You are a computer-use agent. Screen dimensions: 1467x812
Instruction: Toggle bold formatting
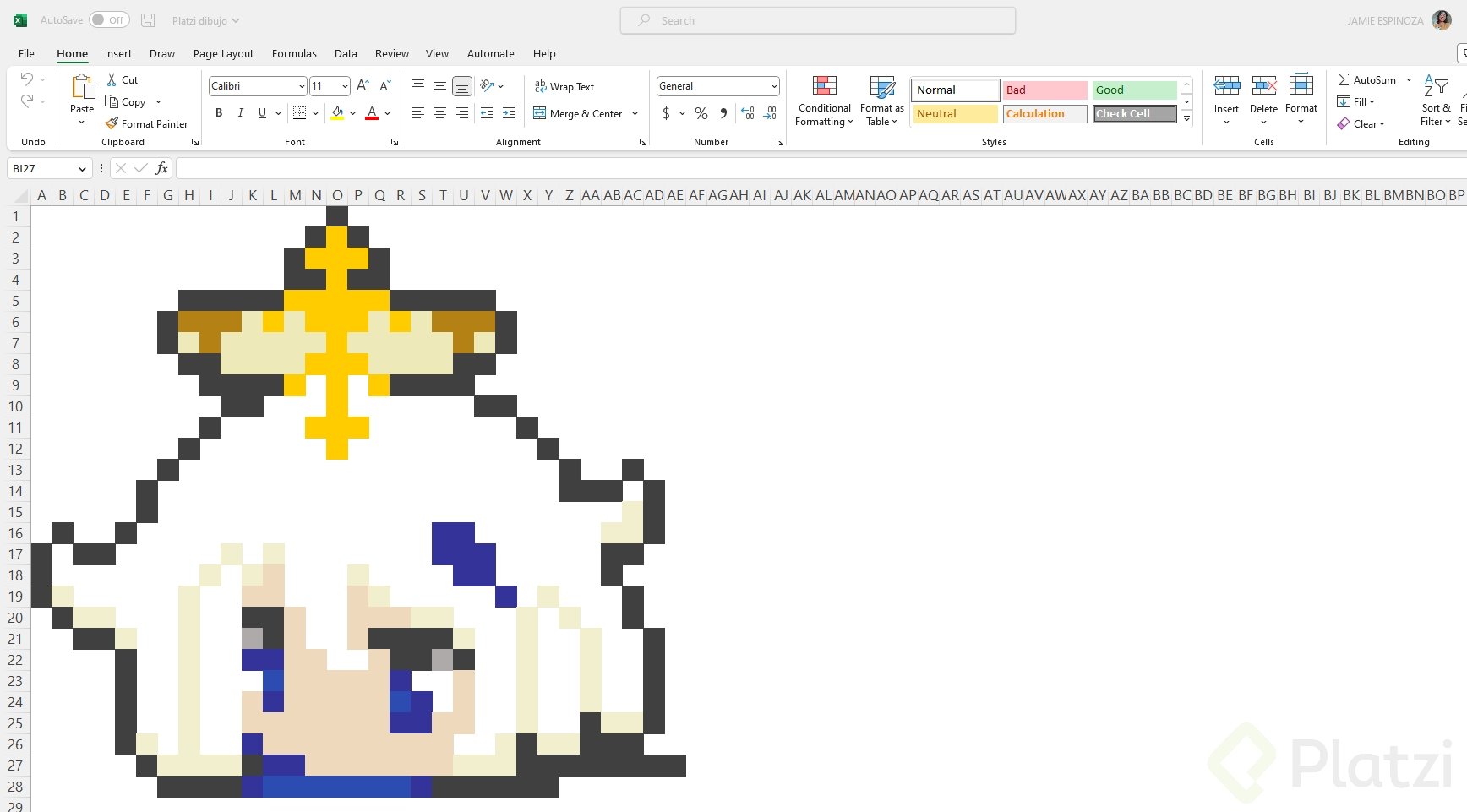point(219,113)
